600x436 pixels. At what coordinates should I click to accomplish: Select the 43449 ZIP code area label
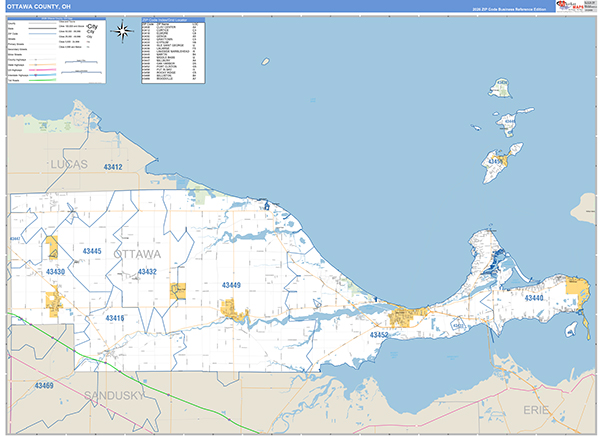pos(231,286)
